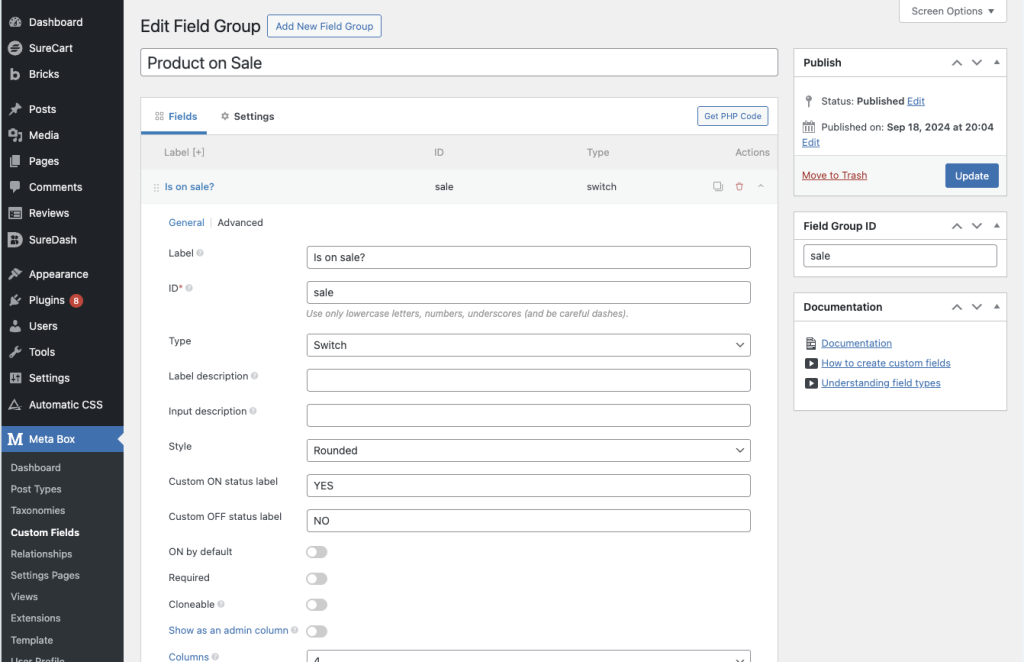Viewport: 1024px width, 662px height.
Task: Toggle the 'Show as an admin column' switch
Action: point(317,631)
